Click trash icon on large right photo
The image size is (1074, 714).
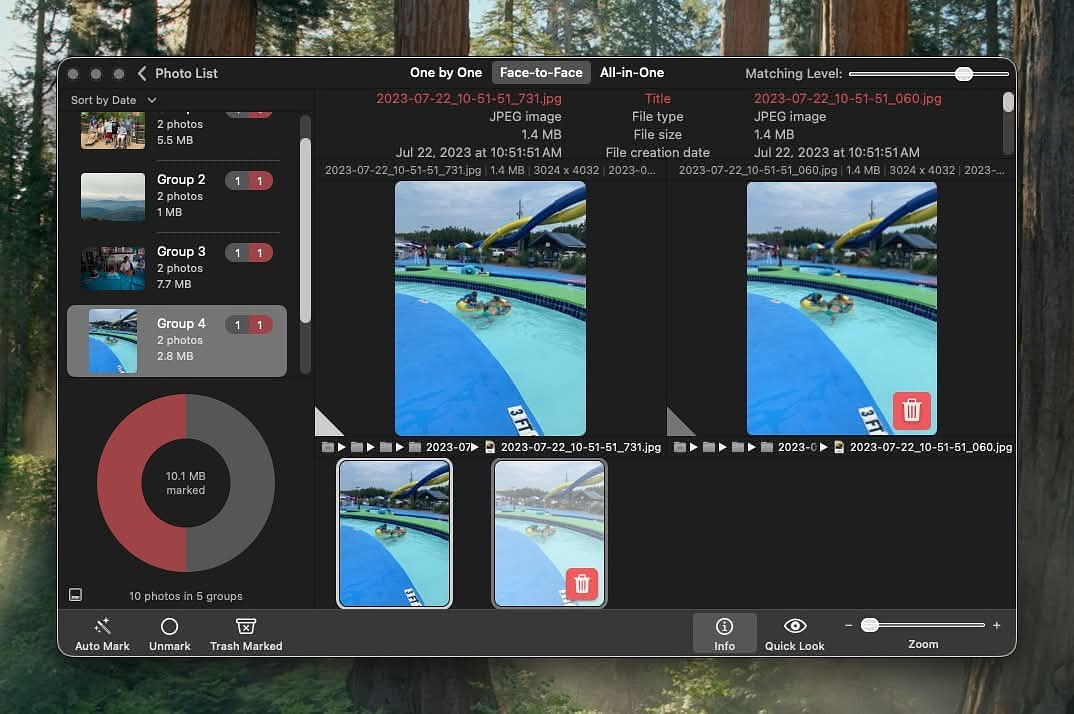pos(911,410)
